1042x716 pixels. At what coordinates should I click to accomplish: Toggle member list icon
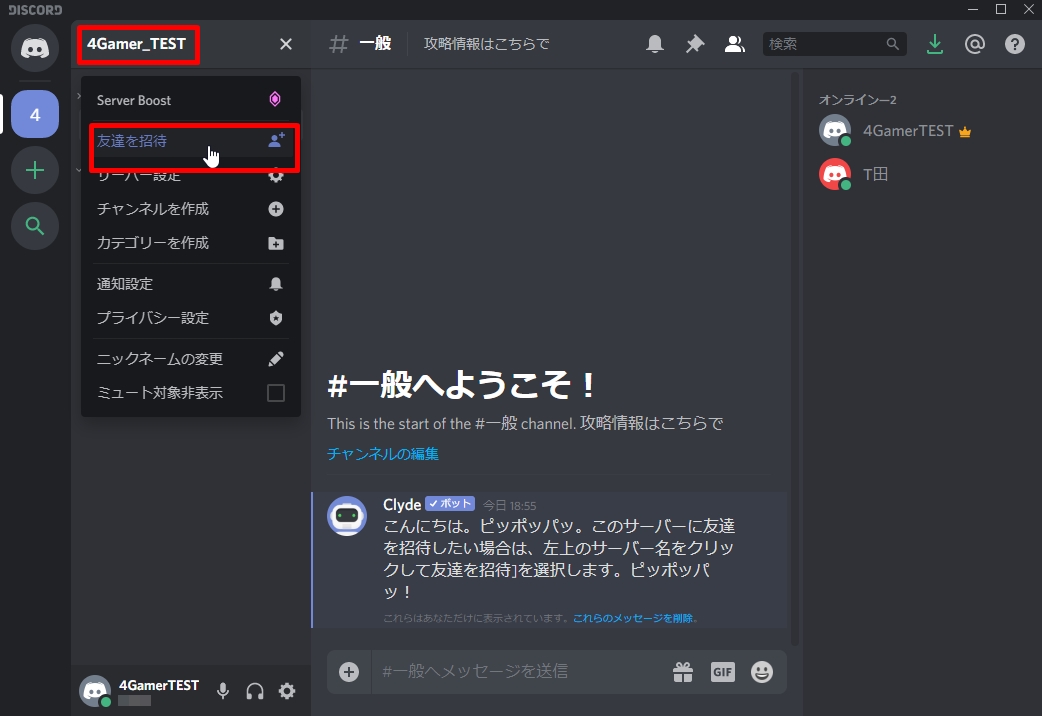[x=734, y=44]
